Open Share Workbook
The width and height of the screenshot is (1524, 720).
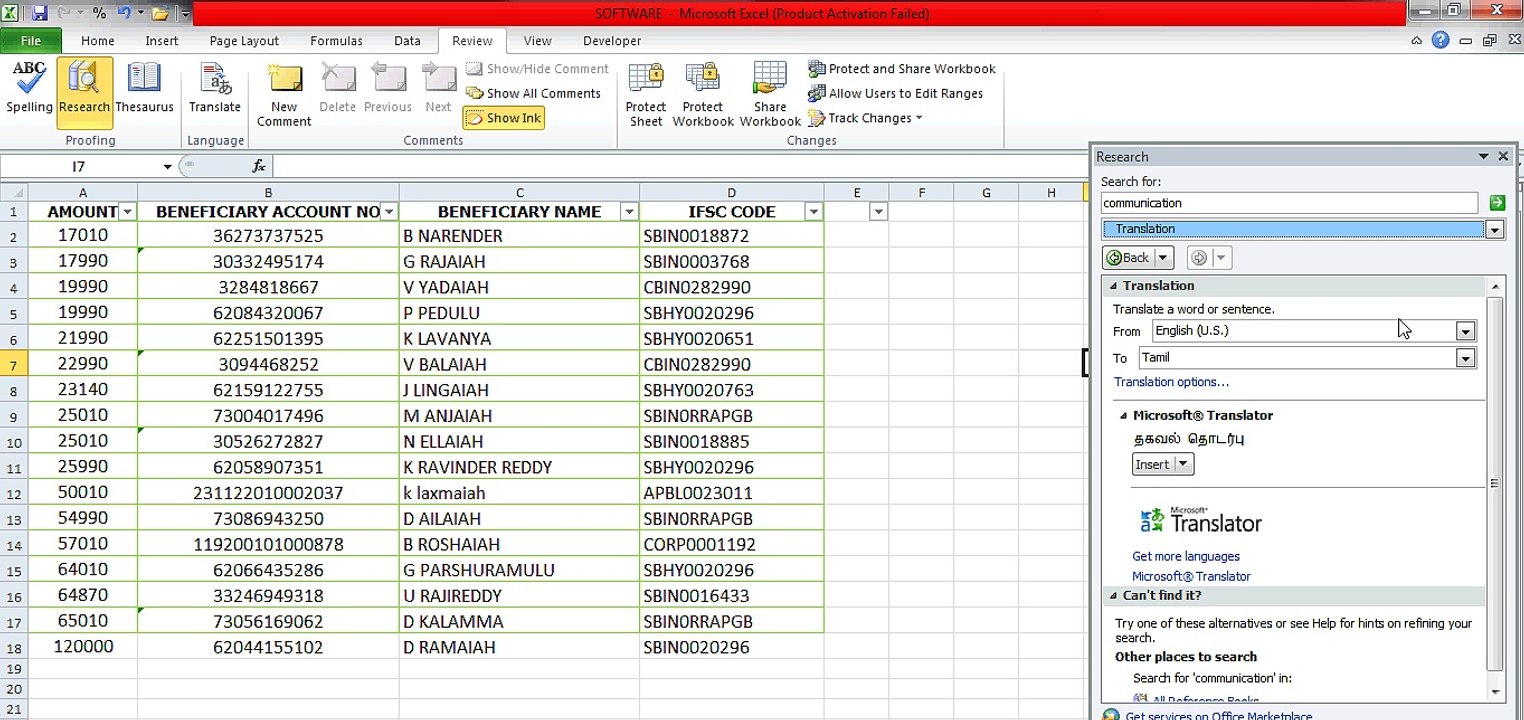click(770, 95)
